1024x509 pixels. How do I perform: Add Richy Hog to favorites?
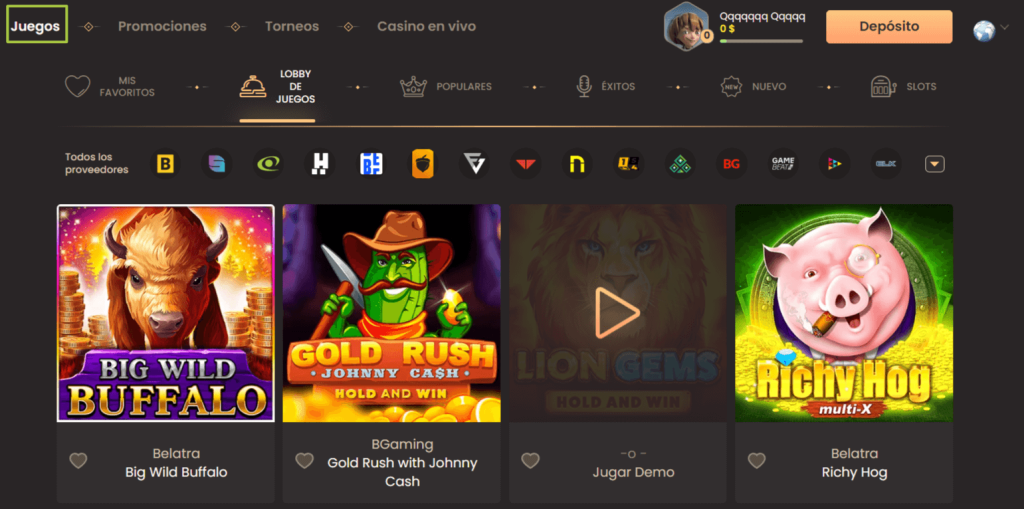[757, 461]
